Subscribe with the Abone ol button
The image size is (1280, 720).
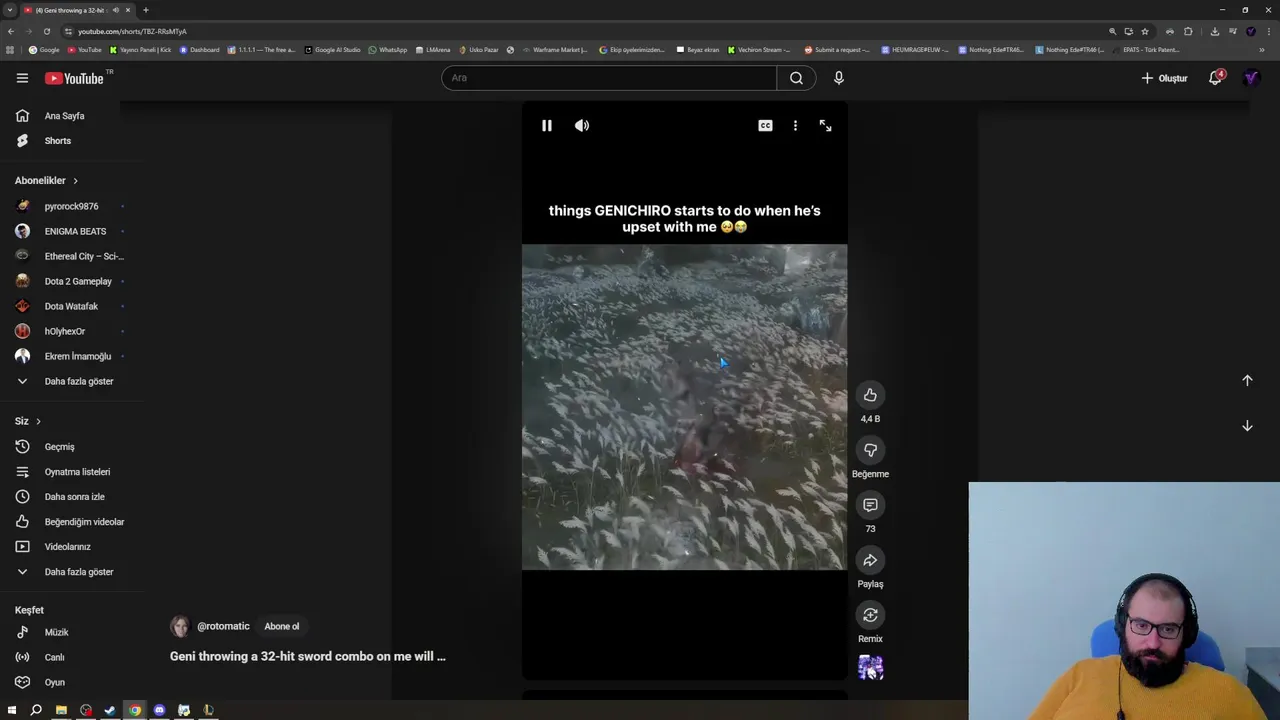tap(282, 626)
